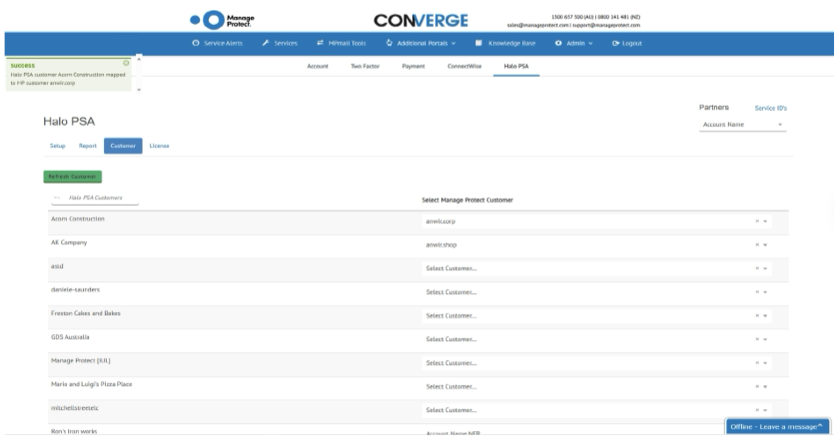Switch to the Account tab

point(318,66)
